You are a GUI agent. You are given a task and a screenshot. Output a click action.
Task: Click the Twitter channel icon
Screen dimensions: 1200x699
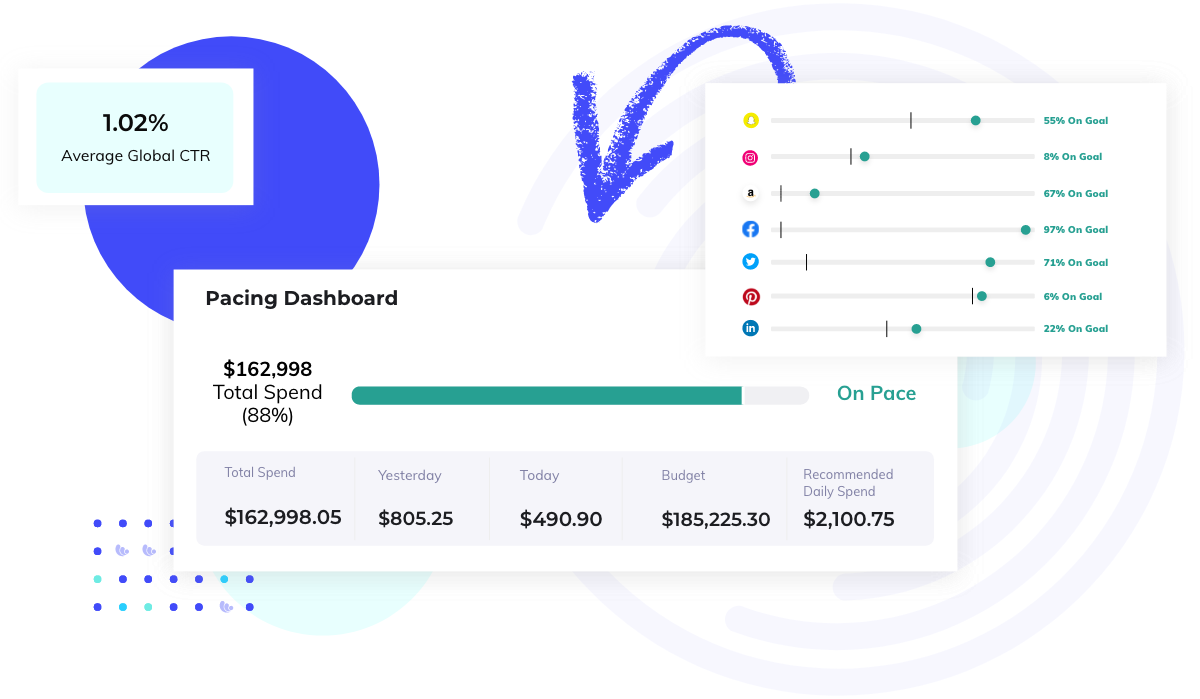[750, 261]
